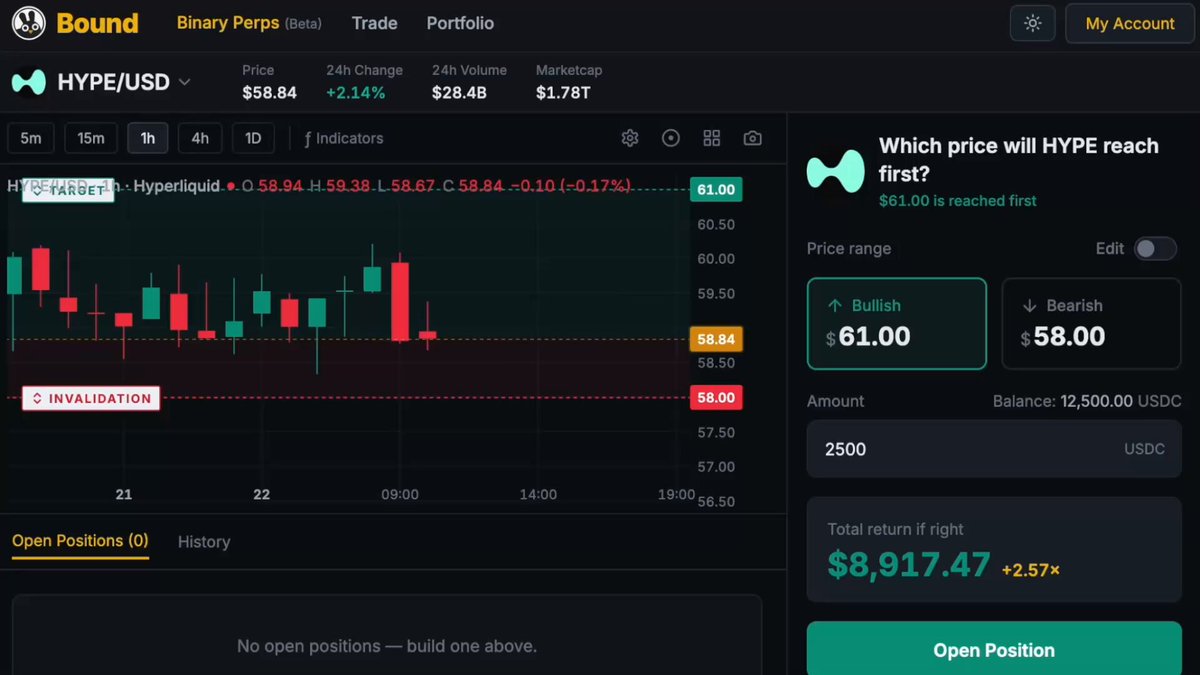This screenshot has width=1200, height=675.
Task: Click the red 58.00 price axis label
Action: (716, 398)
